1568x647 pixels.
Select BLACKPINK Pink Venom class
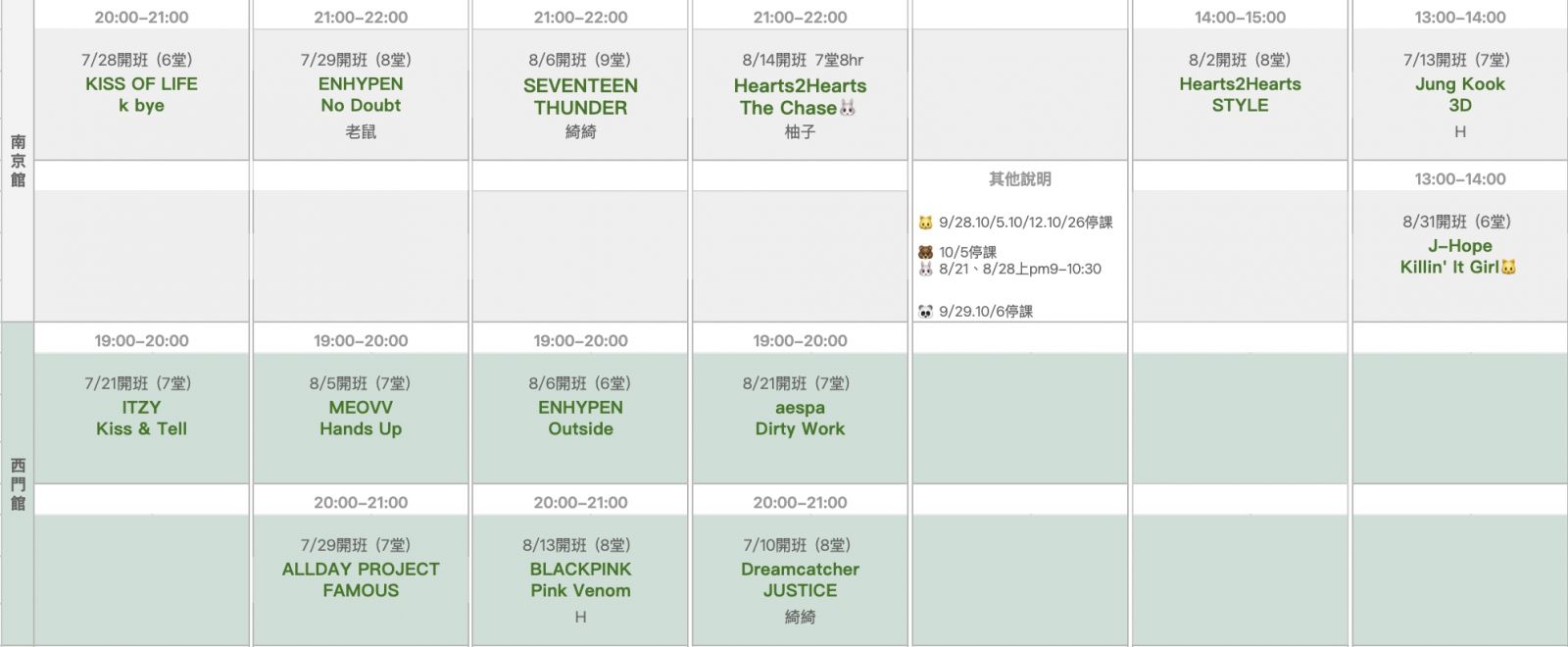click(x=580, y=579)
